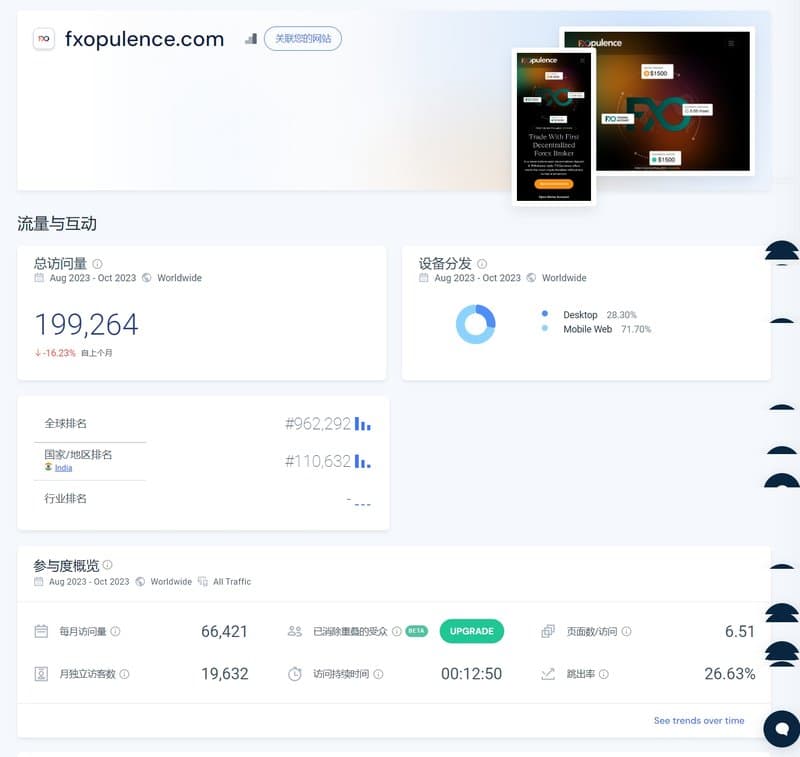This screenshot has height=757, width=800.
Task: Click the Mobile Web legend color dot
Action: click(x=545, y=329)
